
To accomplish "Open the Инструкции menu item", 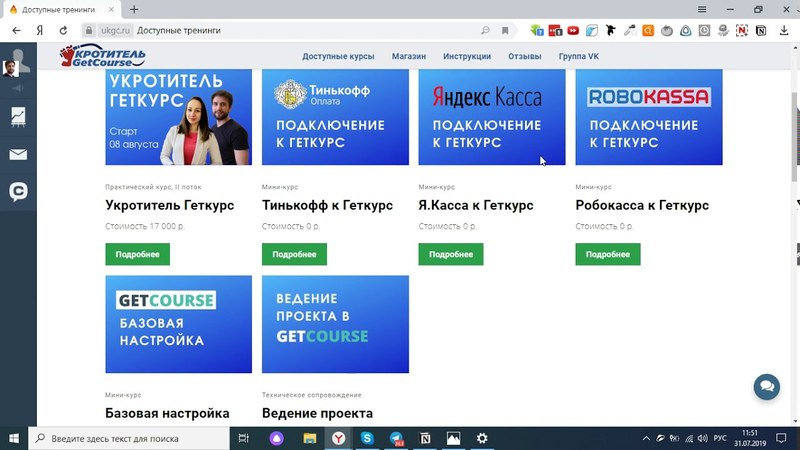I will tap(467, 56).
